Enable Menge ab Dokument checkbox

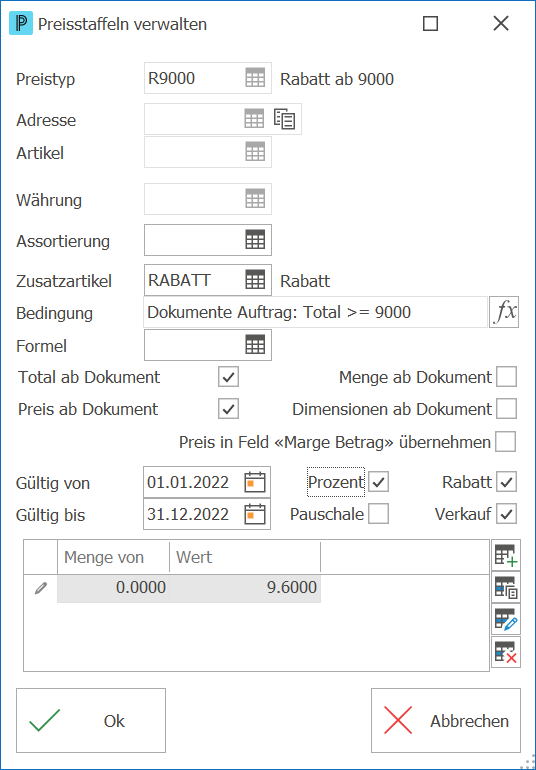click(506, 377)
